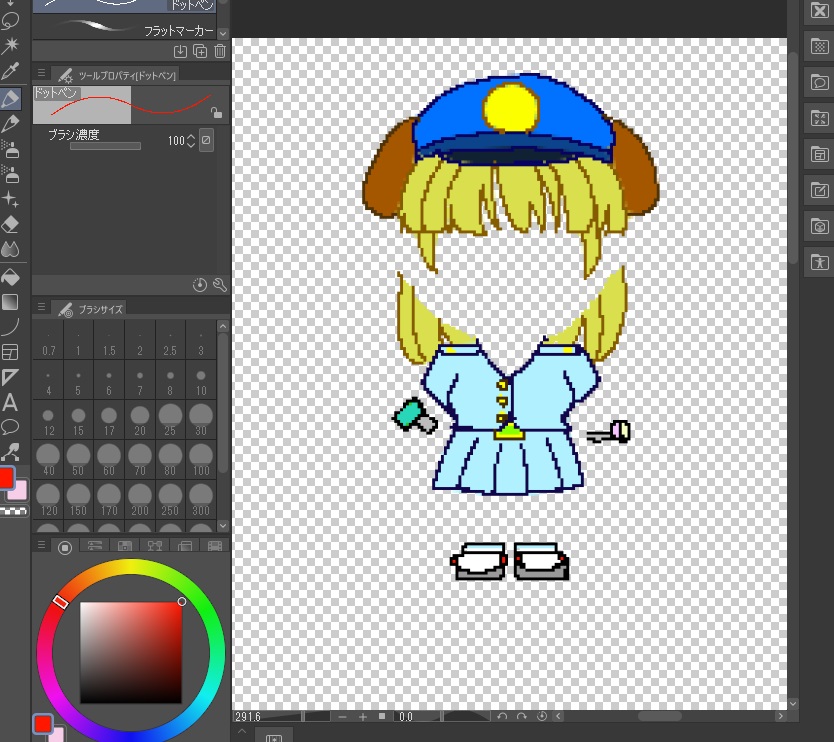834x742 pixels.
Task: Choose brush size 200
Action: (139, 499)
